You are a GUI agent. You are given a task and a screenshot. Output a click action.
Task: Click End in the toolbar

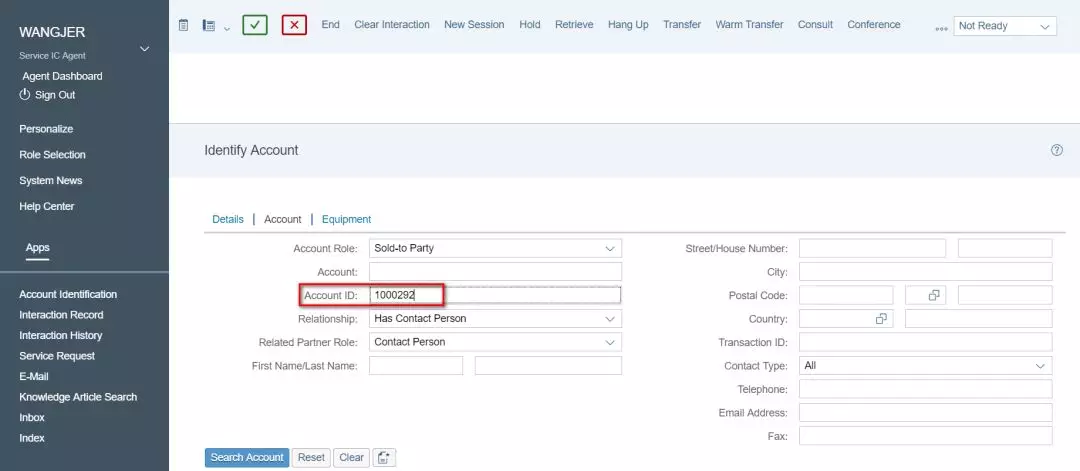[x=331, y=25]
